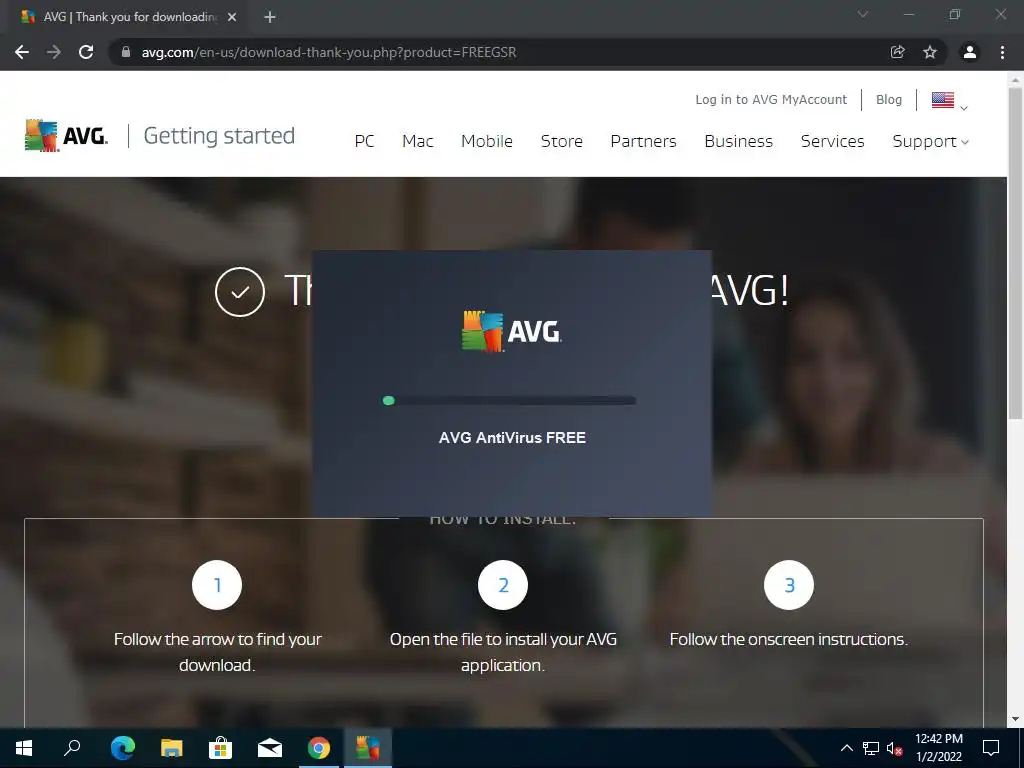
Task: Open the Partners menu item
Action: 643,141
